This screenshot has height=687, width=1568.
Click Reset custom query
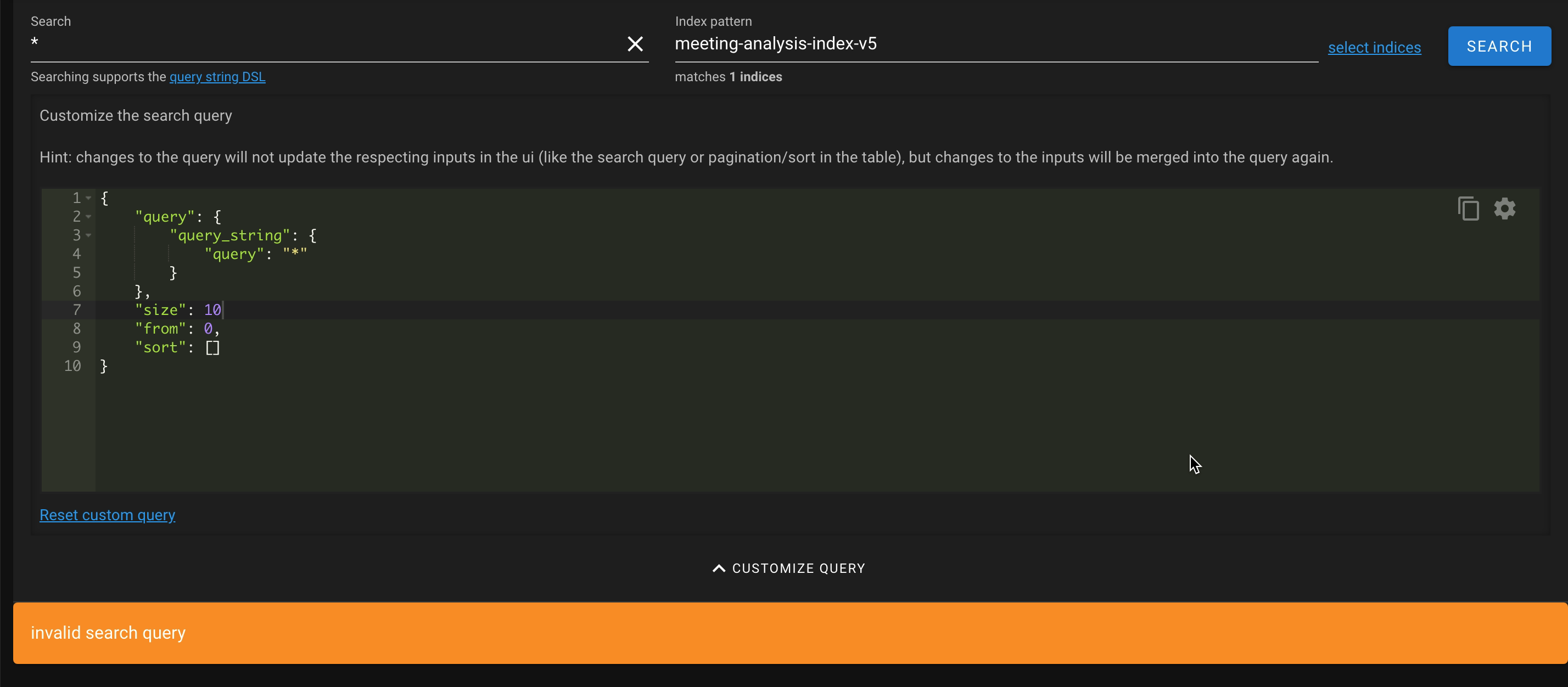click(x=107, y=515)
